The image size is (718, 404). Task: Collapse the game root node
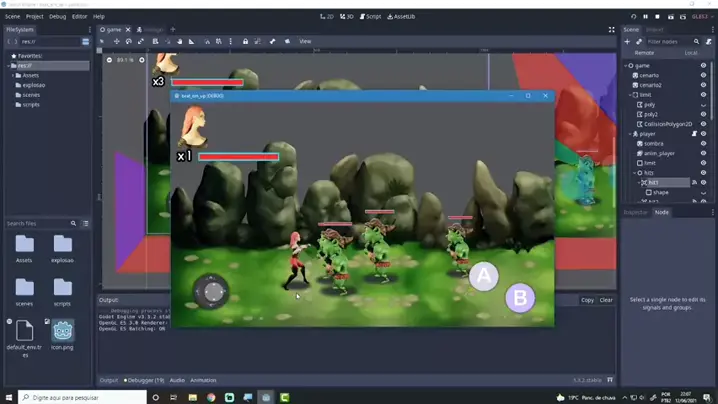click(626, 66)
